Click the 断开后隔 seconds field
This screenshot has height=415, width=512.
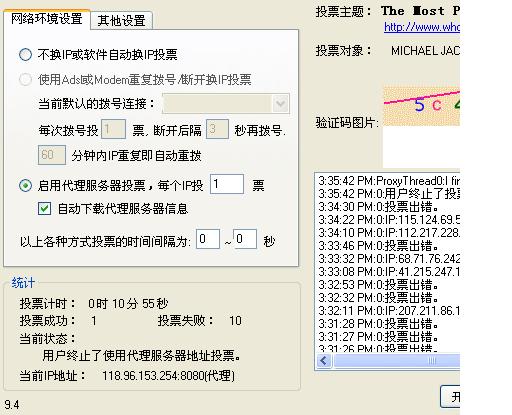pos(217,129)
